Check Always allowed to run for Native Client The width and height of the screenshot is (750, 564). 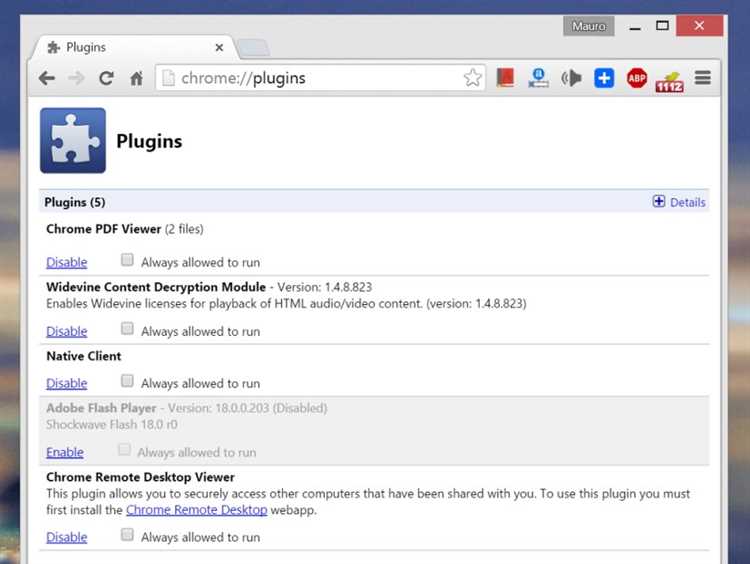click(x=127, y=381)
